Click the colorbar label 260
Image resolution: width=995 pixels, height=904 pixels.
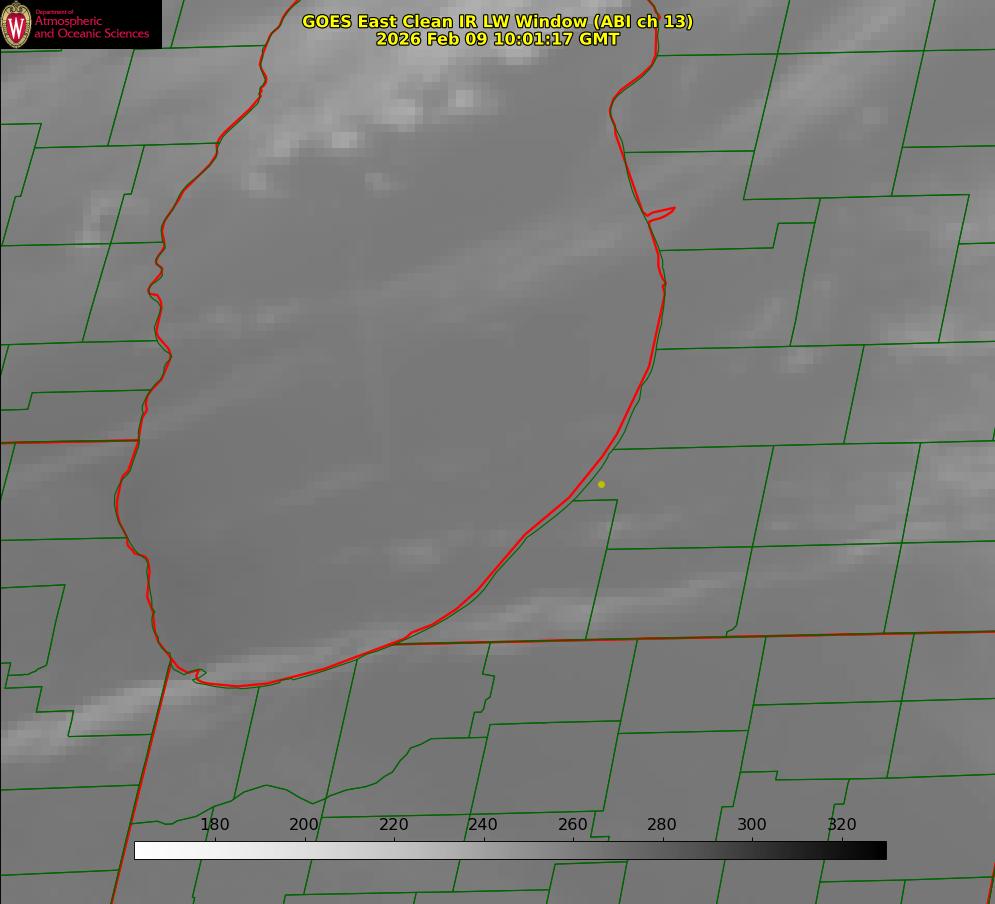[573, 824]
